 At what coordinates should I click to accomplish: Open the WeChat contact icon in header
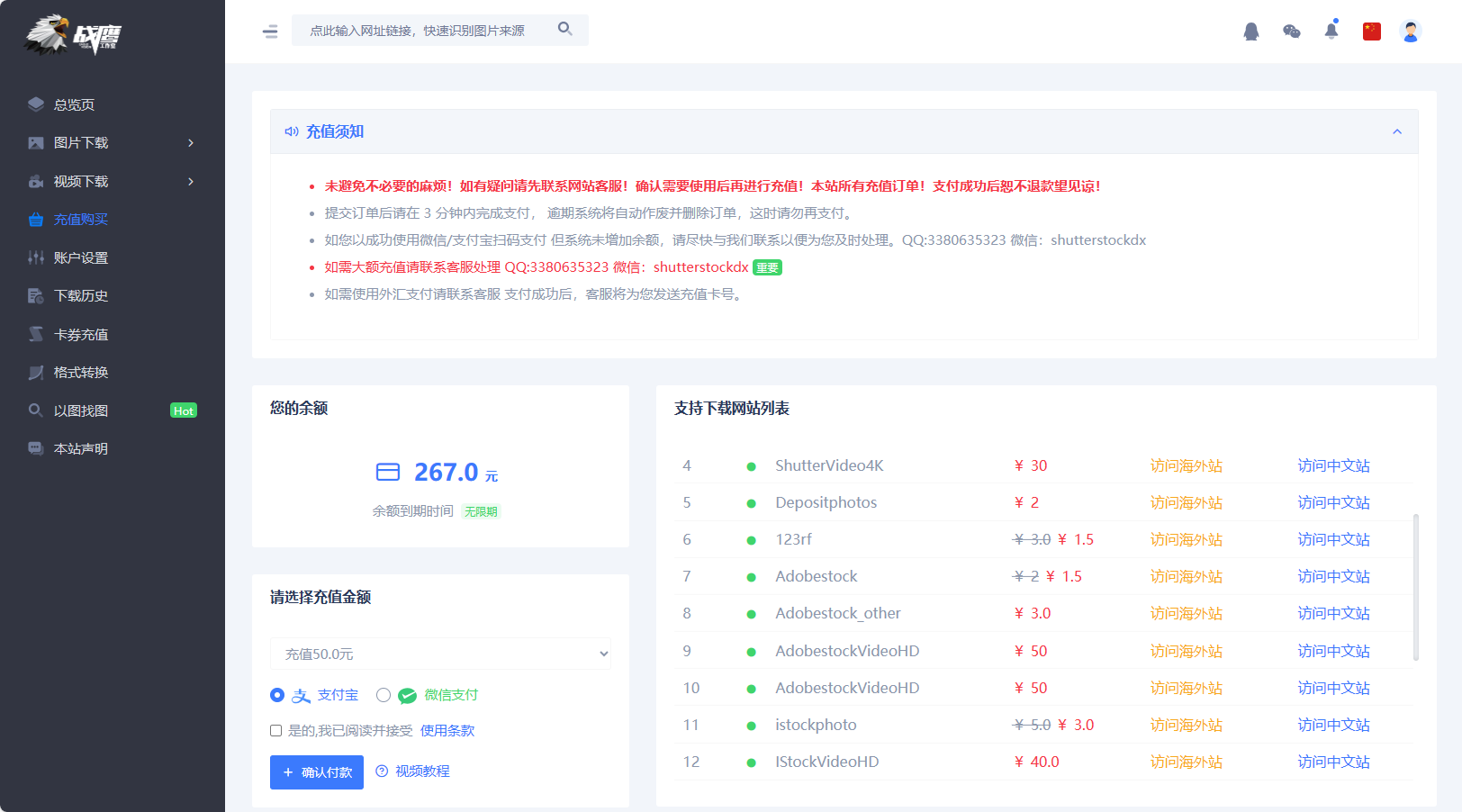(x=1292, y=32)
